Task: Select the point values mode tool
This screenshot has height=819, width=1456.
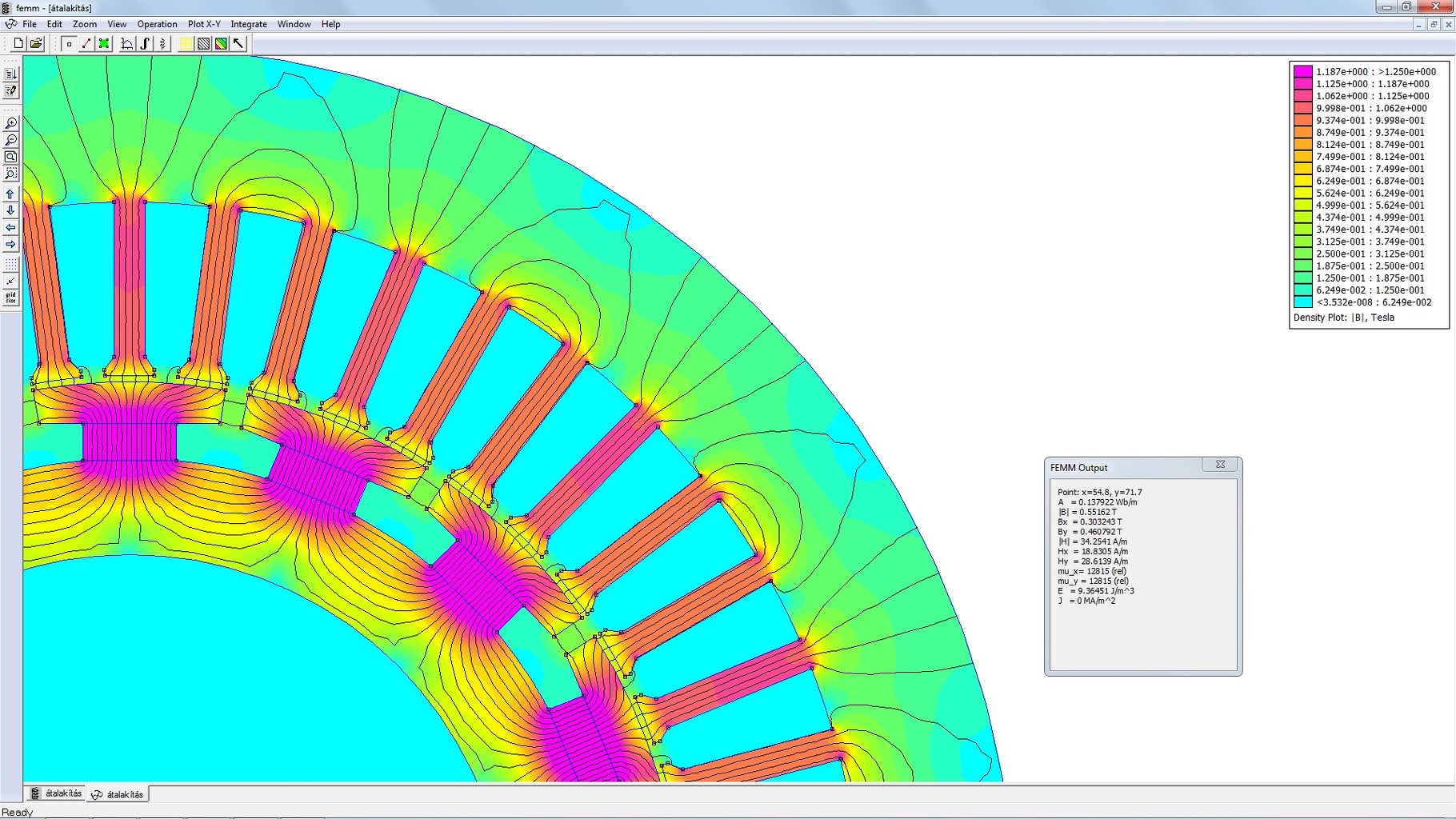Action: pyautogui.click(x=69, y=43)
